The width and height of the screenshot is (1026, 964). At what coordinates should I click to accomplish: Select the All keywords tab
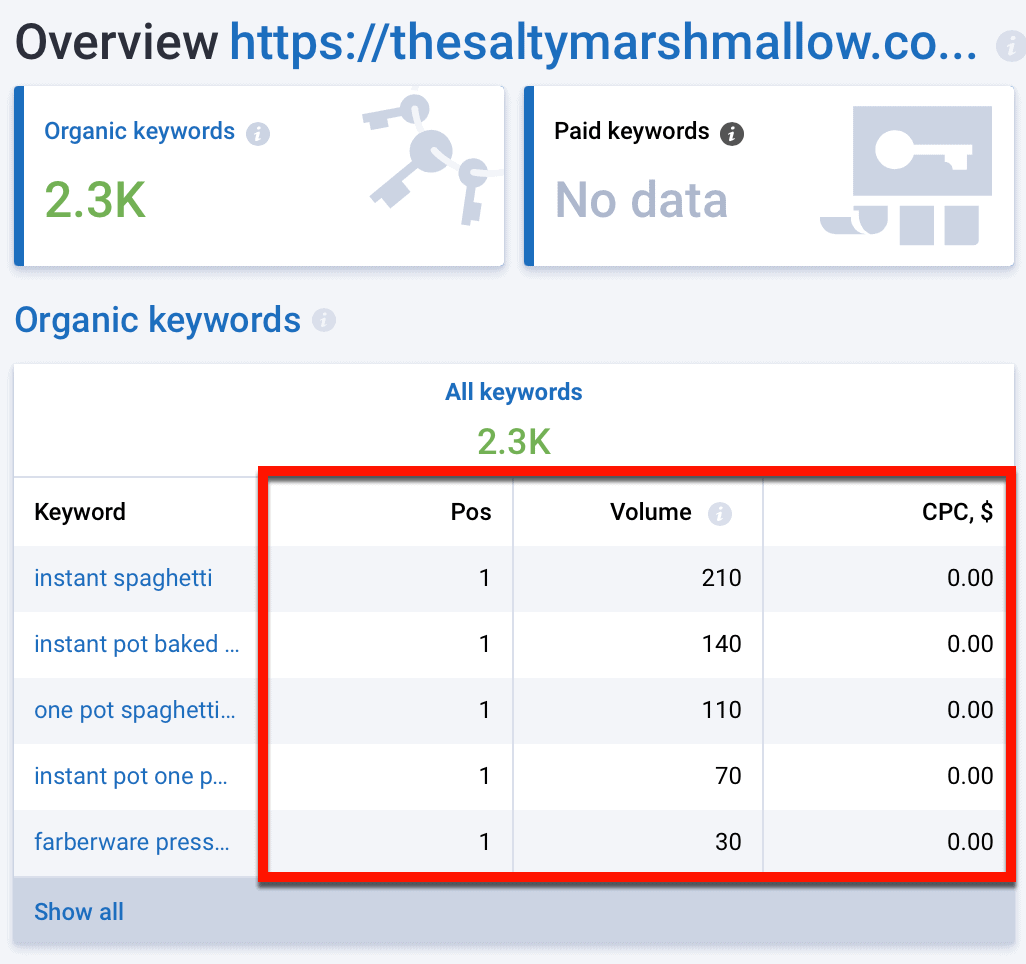[513, 392]
